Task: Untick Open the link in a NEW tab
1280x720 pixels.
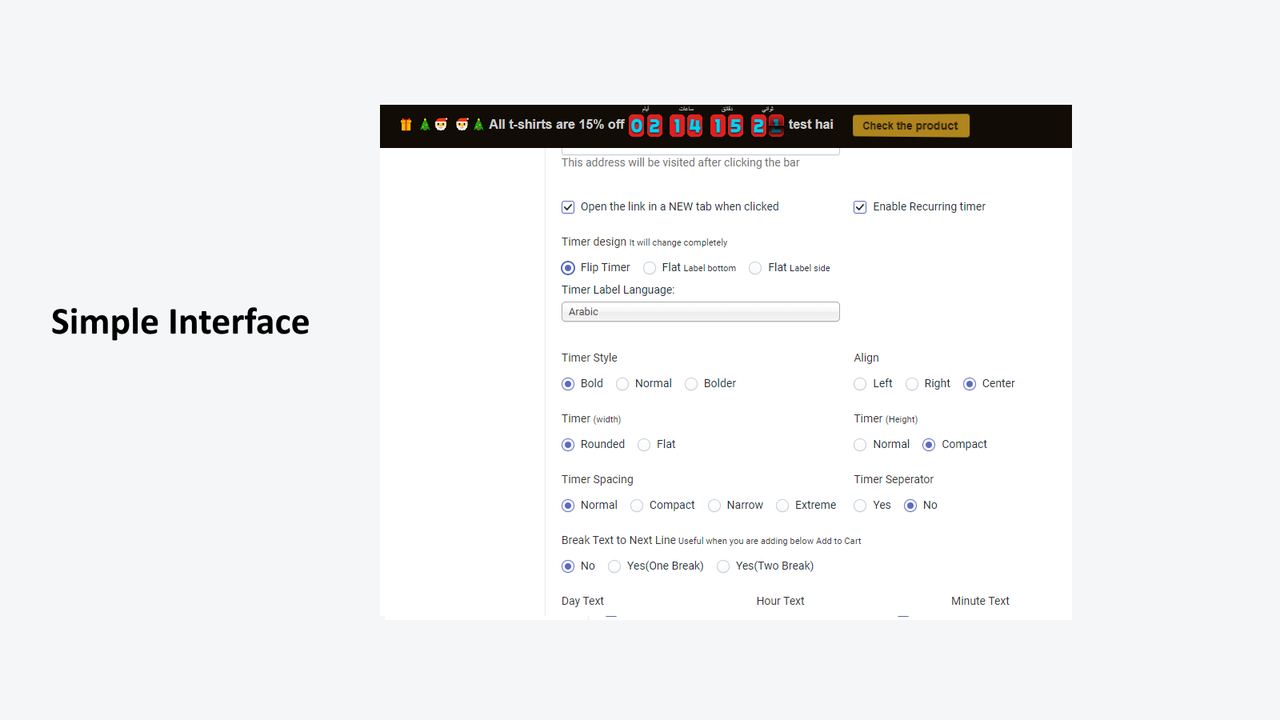Action: tap(568, 207)
